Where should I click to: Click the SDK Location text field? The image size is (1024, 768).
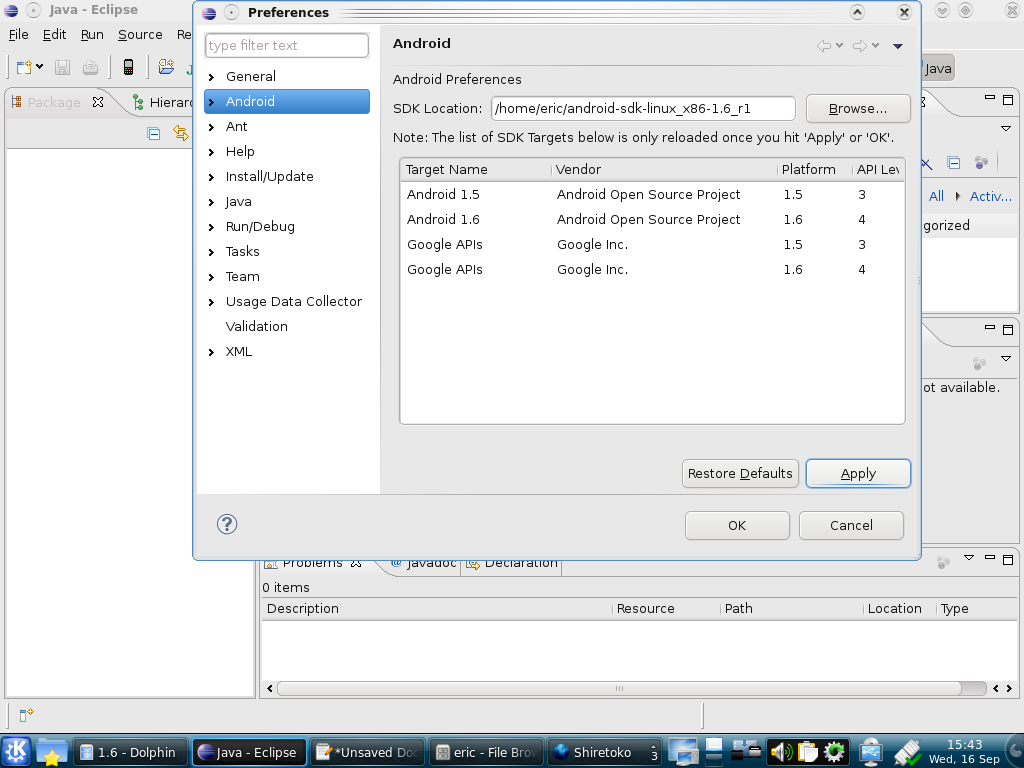tap(643, 108)
